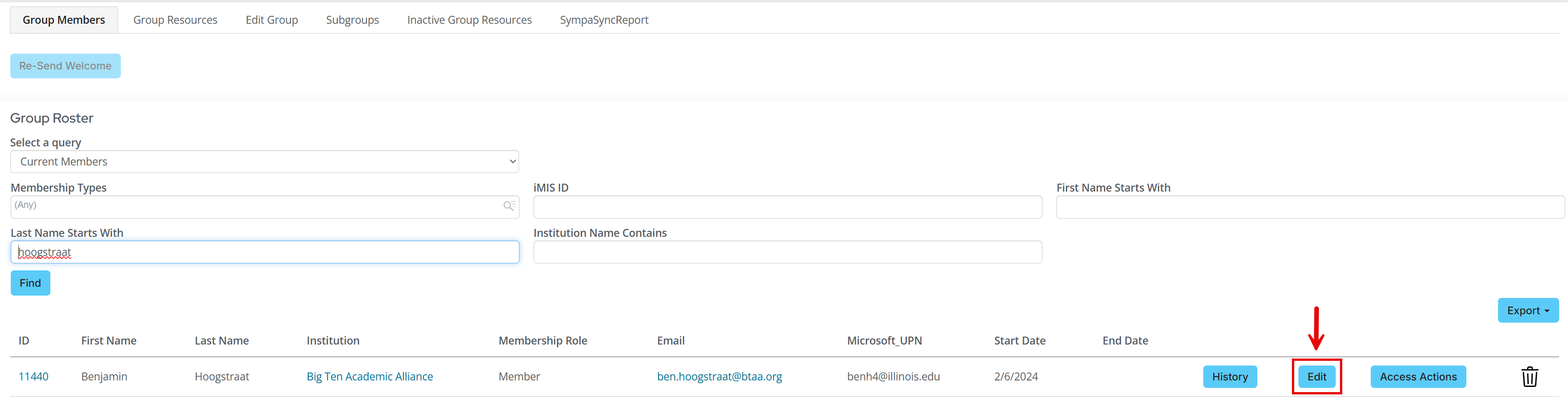Open the Subgroups tab

(353, 20)
